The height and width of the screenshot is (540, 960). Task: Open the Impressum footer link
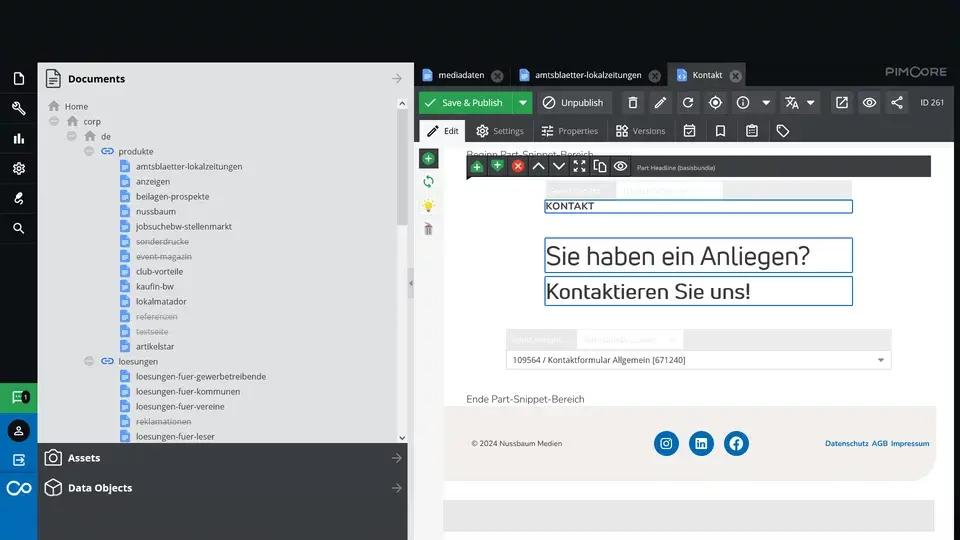[910, 443]
